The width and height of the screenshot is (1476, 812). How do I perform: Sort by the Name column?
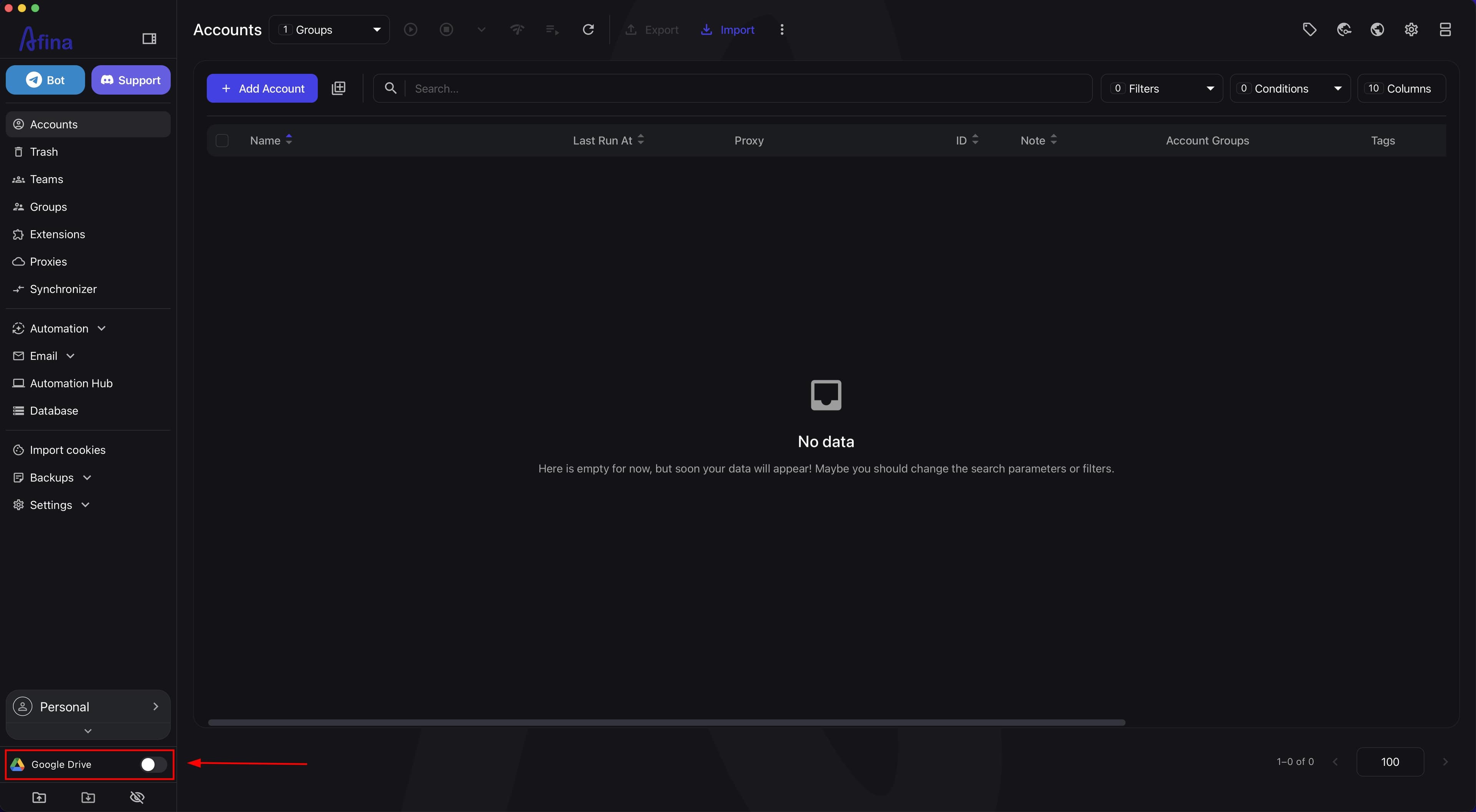[271, 140]
